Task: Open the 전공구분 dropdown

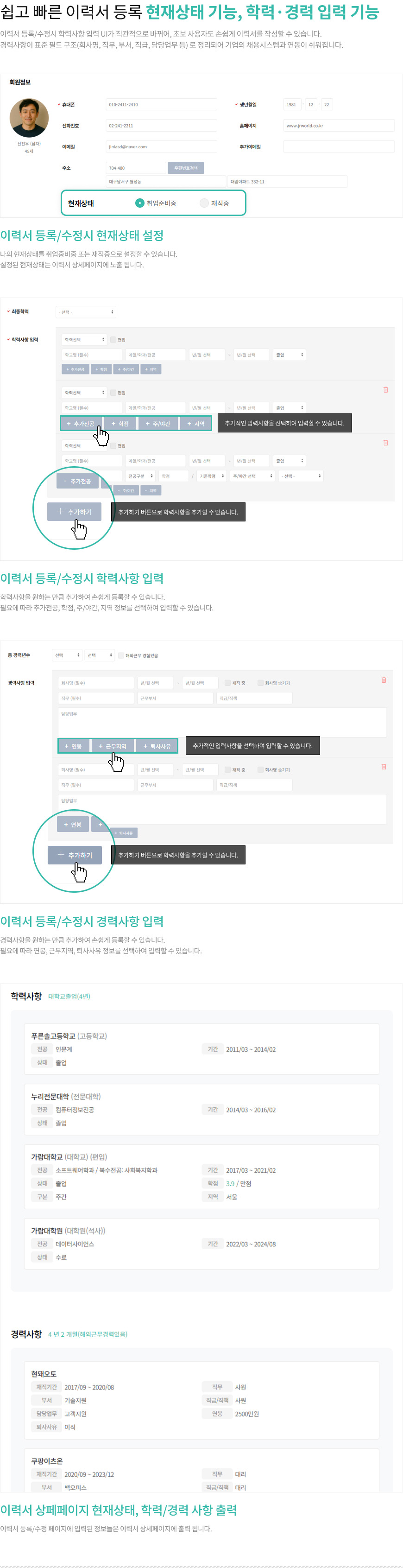Action: click(141, 476)
